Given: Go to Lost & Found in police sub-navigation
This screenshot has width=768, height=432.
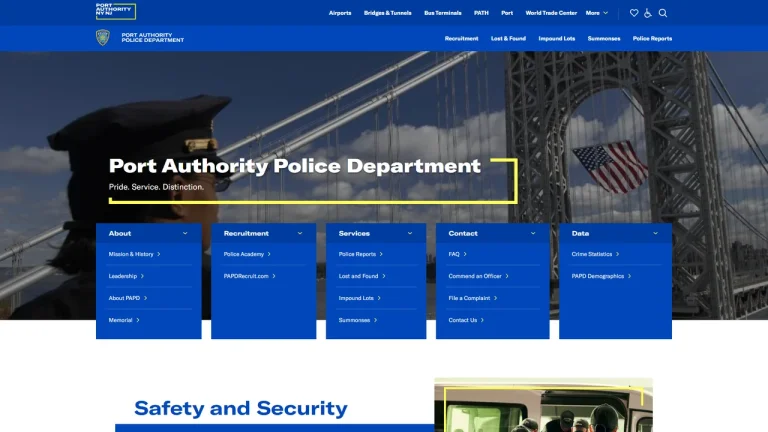Looking at the screenshot, I should click(x=508, y=38).
